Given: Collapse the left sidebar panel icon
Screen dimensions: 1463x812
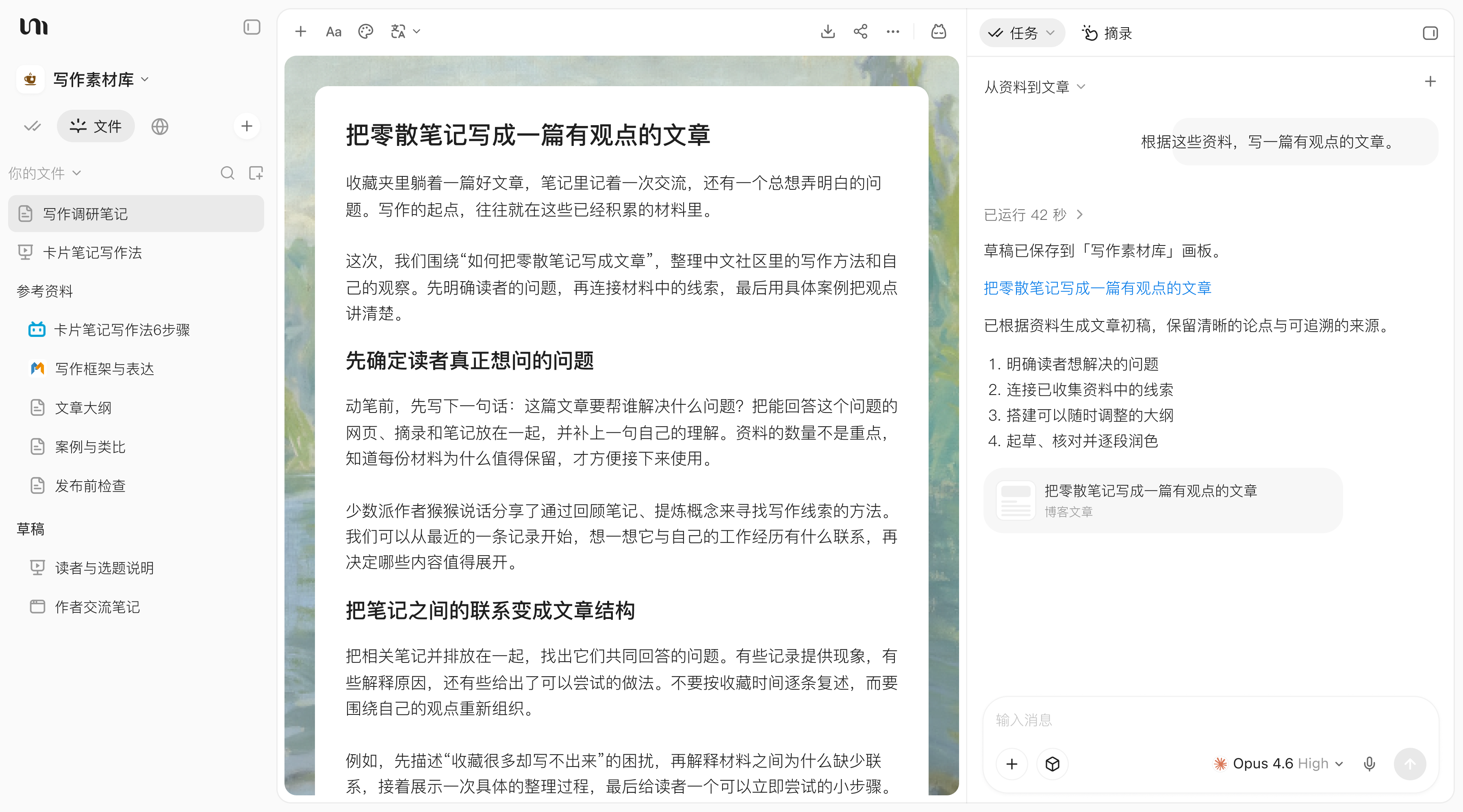Looking at the screenshot, I should tap(252, 27).
